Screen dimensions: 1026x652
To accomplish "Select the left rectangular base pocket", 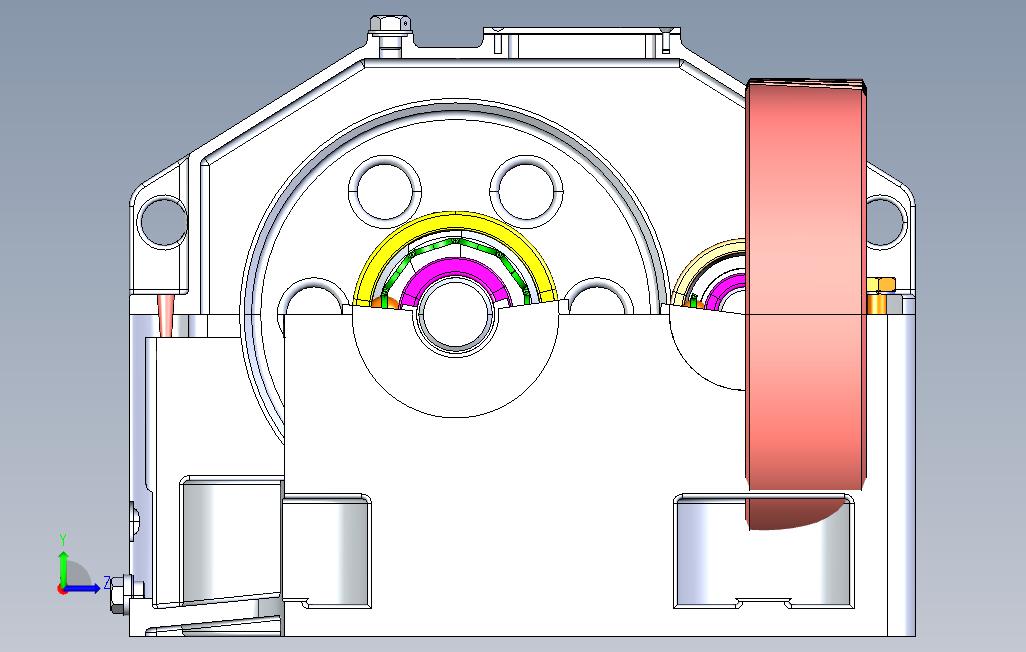I will coord(326,551).
